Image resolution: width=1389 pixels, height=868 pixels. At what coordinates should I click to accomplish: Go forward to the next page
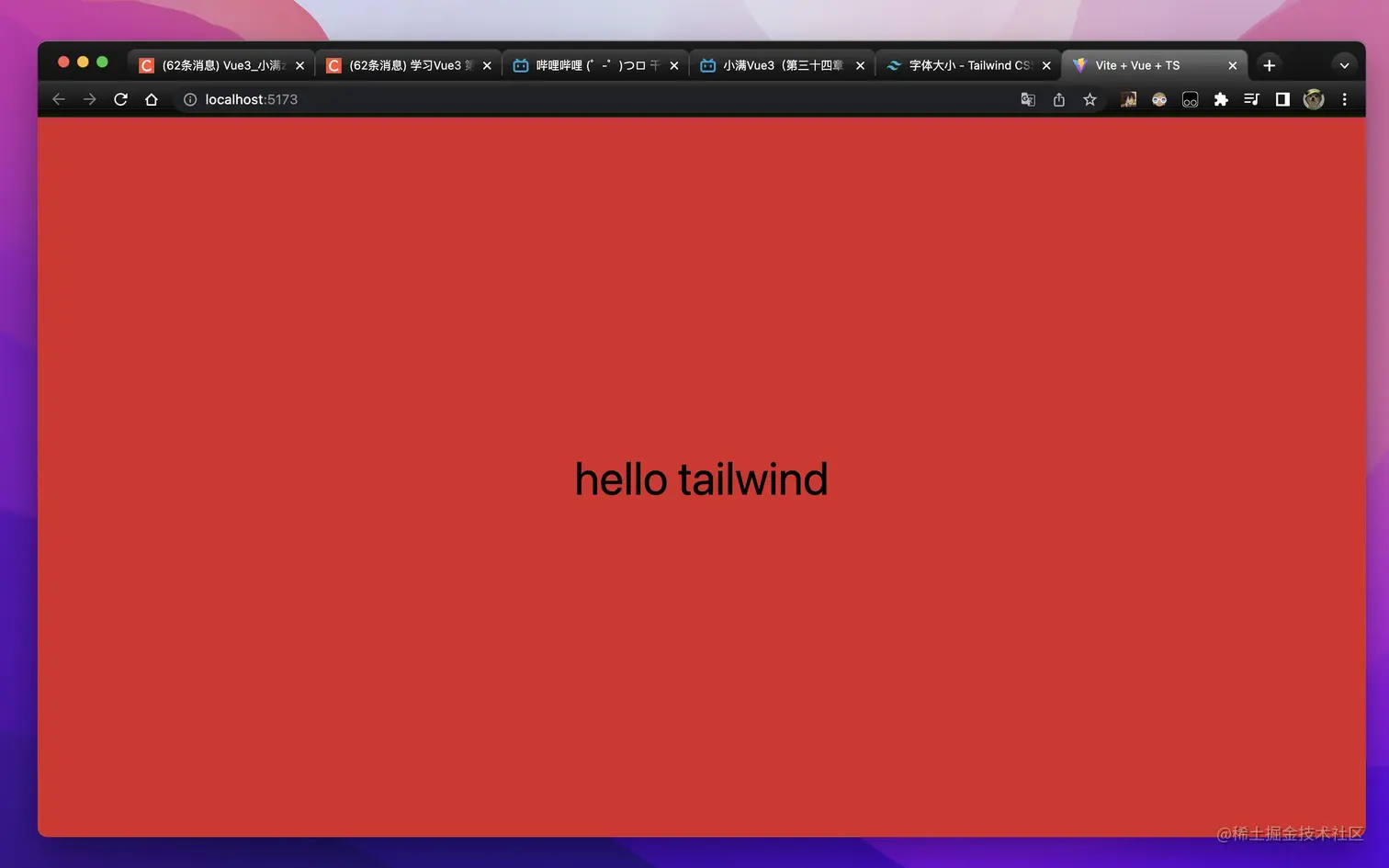point(89,99)
